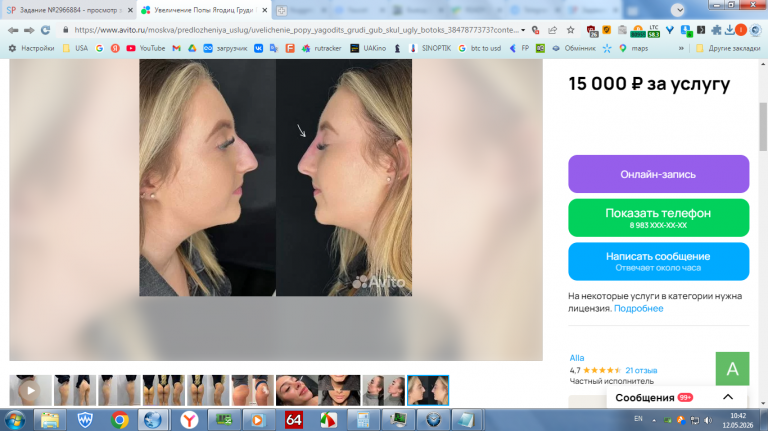Open the Обмінник bookmark
768x431 pixels.
tap(574, 48)
